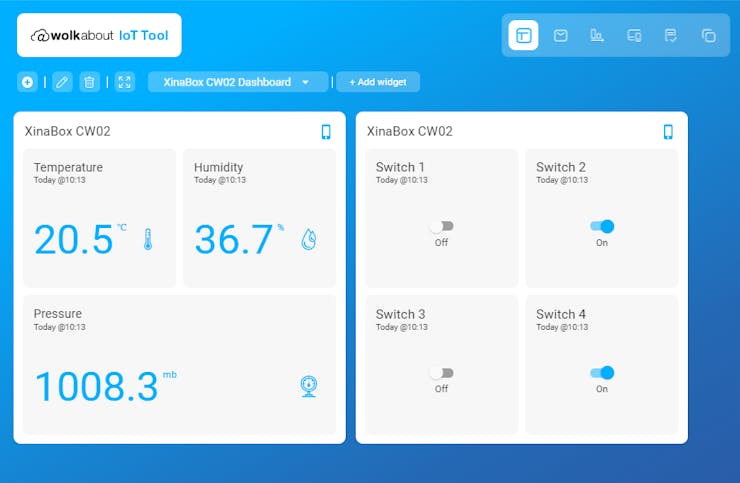Click the Switch 1 label
The width and height of the screenshot is (740, 483).
pos(400,167)
